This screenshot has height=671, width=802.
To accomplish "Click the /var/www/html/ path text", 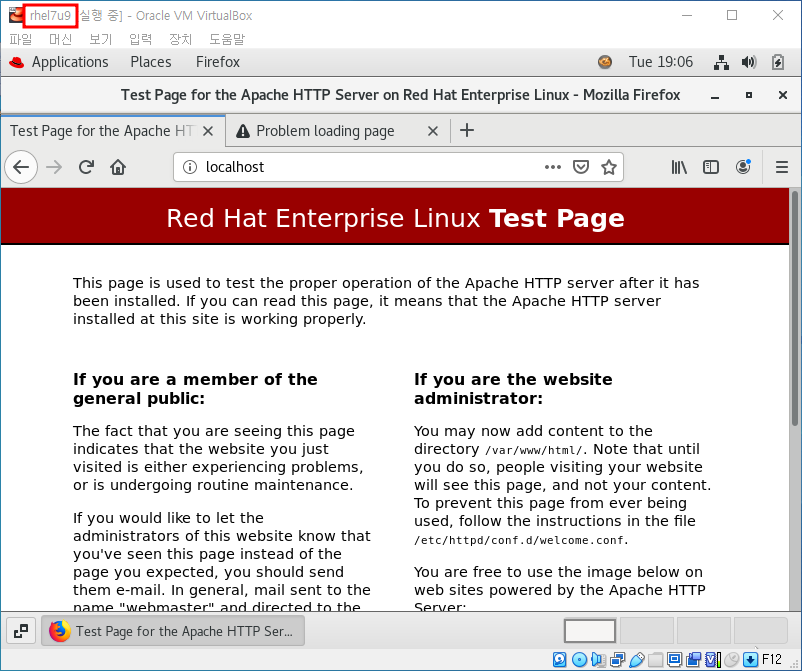I will (x=533, y=450).
